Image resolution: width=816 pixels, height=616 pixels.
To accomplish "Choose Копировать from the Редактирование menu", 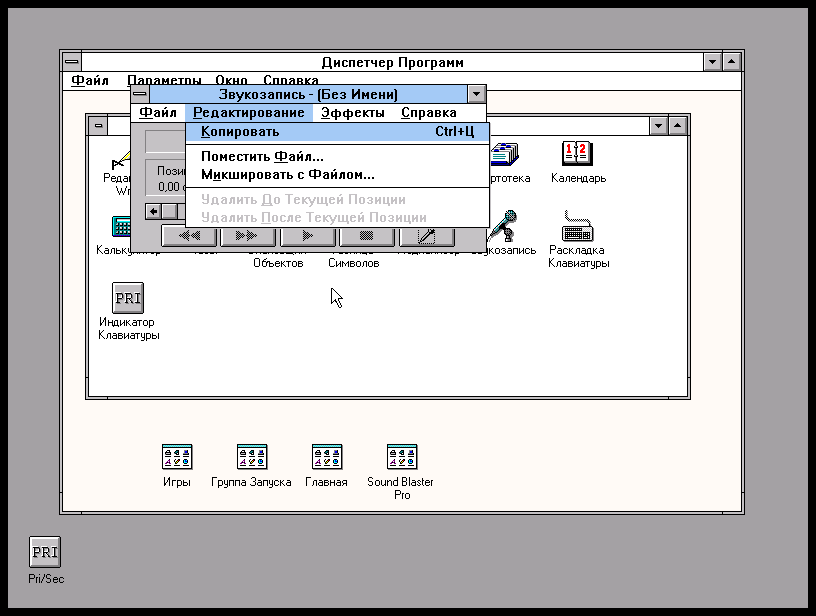I will click(x=240, y=132).
